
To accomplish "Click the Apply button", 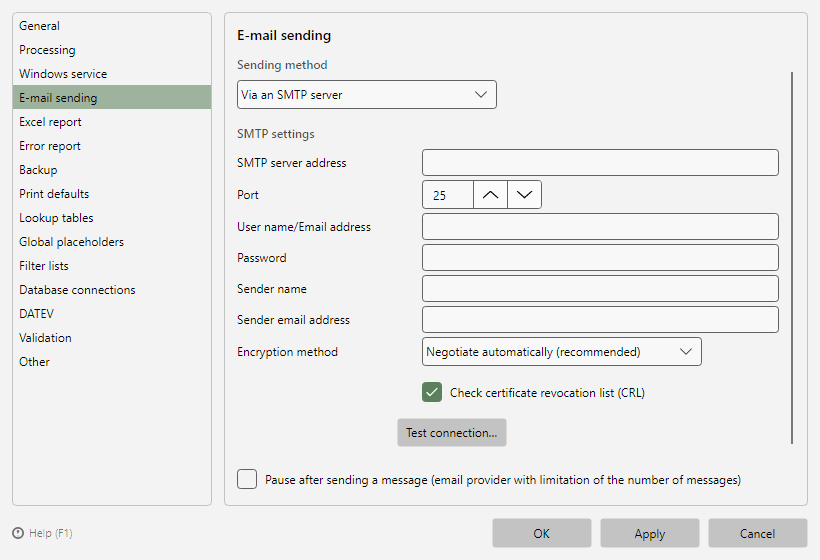I will (650, 533).
